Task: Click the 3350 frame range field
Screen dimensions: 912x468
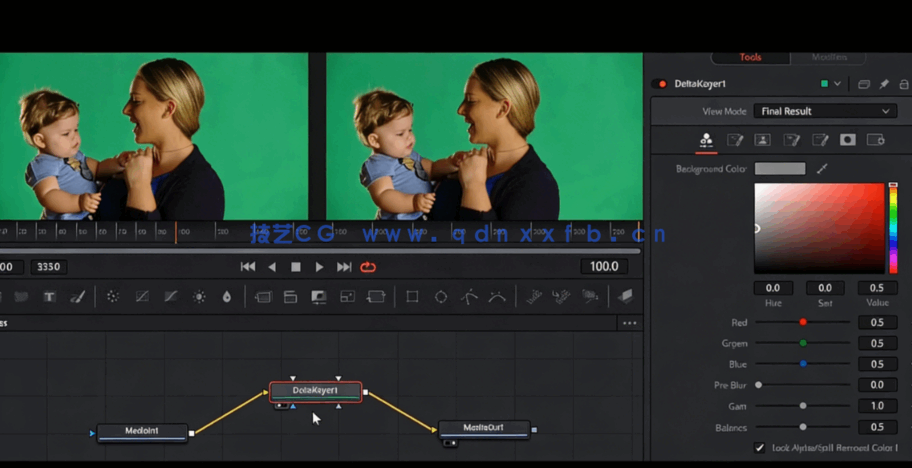Action: coord(48,267)
